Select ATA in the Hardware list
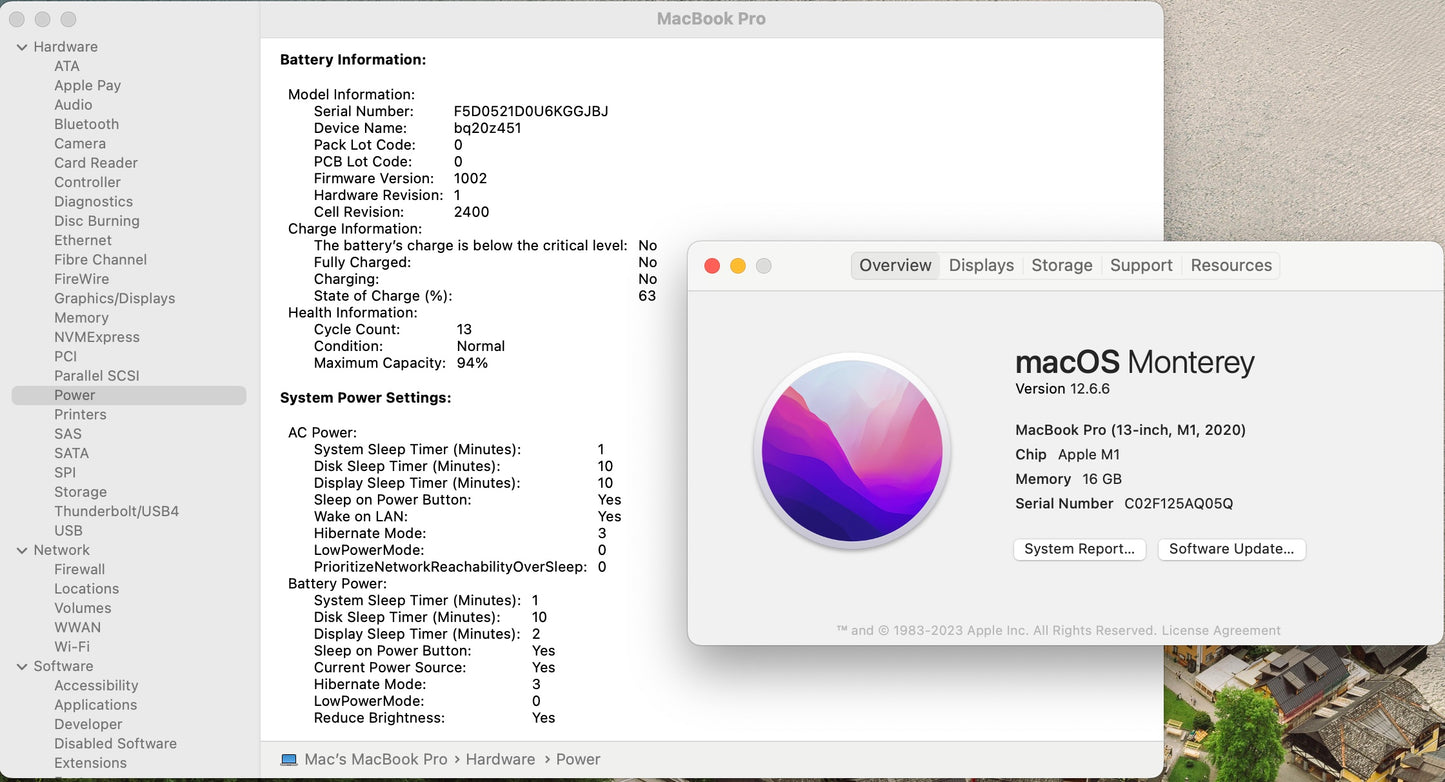The height and width of the screenshot is (782, 1445). point(67,66)
